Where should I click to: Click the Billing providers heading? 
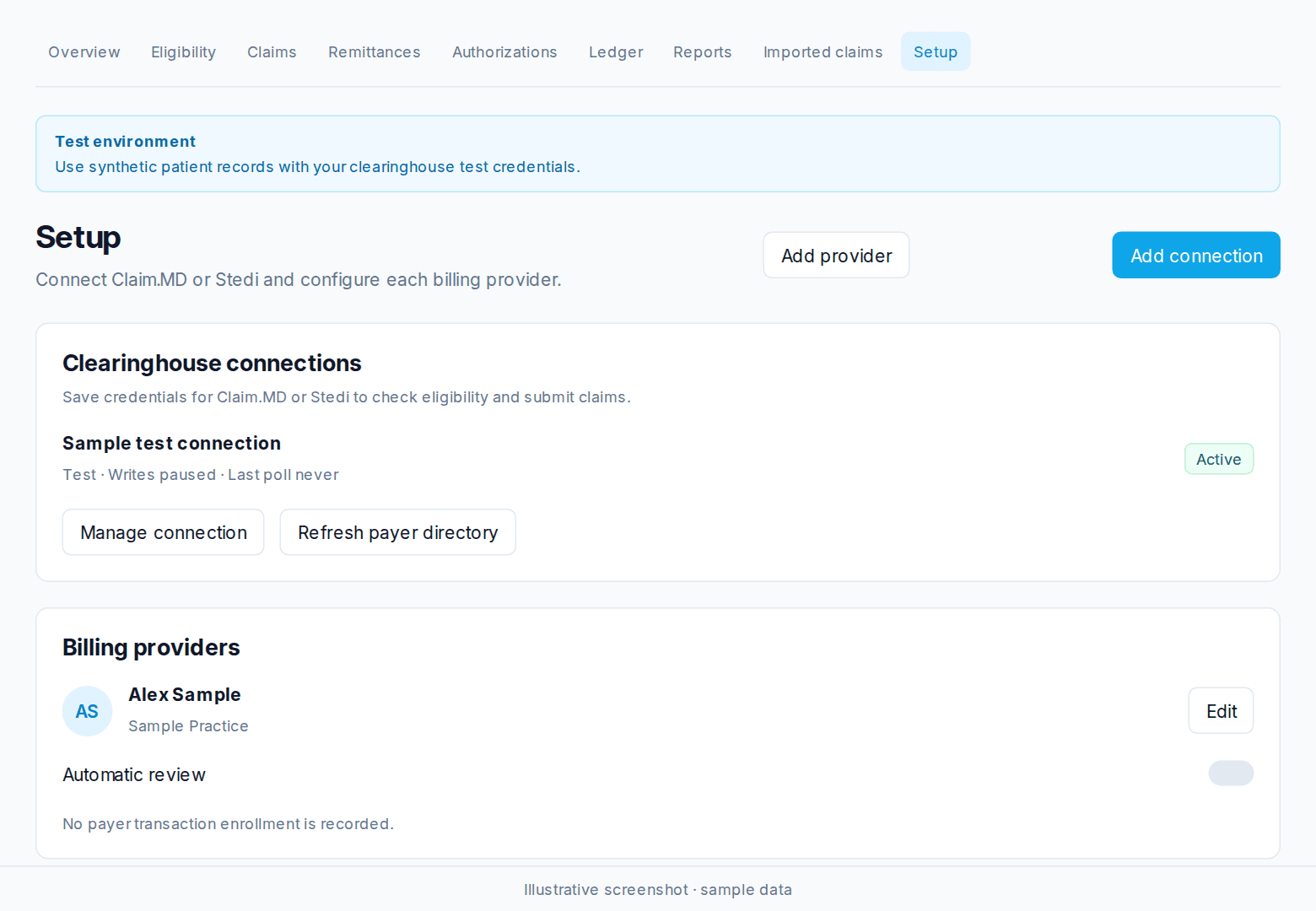pos(151,648)
